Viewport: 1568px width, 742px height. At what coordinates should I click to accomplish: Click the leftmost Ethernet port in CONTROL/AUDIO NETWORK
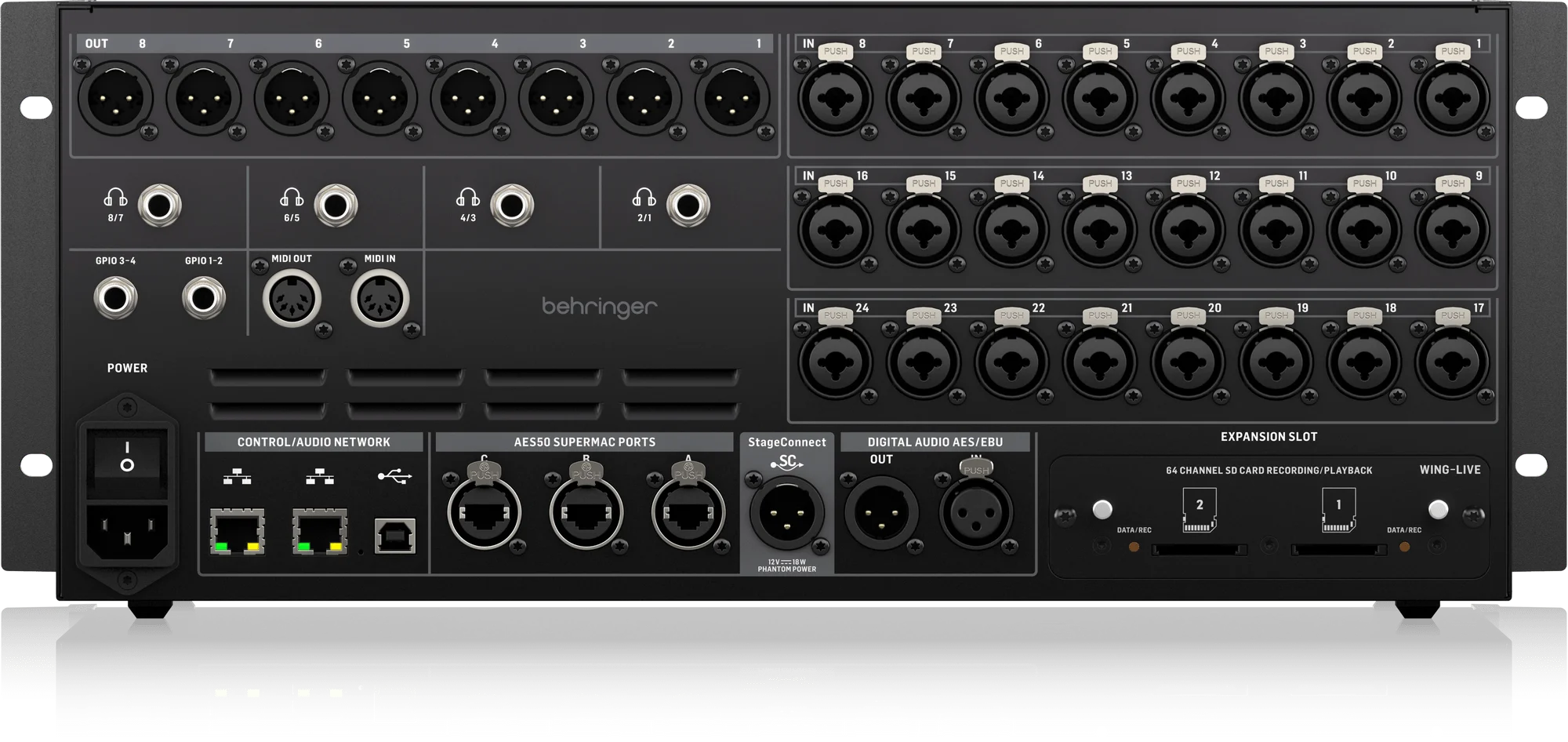click(x=238, y=532)
